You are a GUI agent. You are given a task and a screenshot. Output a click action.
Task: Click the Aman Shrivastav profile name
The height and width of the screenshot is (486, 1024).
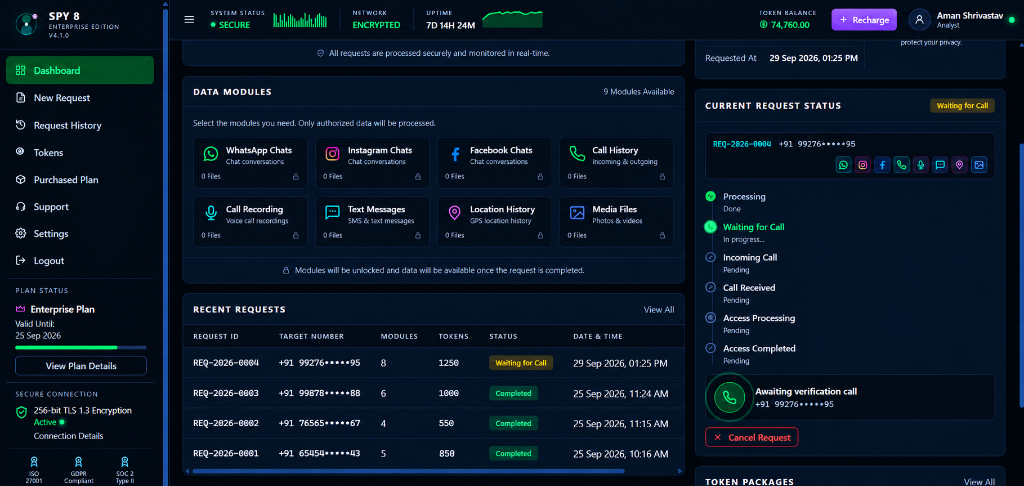tap(969, 15)
